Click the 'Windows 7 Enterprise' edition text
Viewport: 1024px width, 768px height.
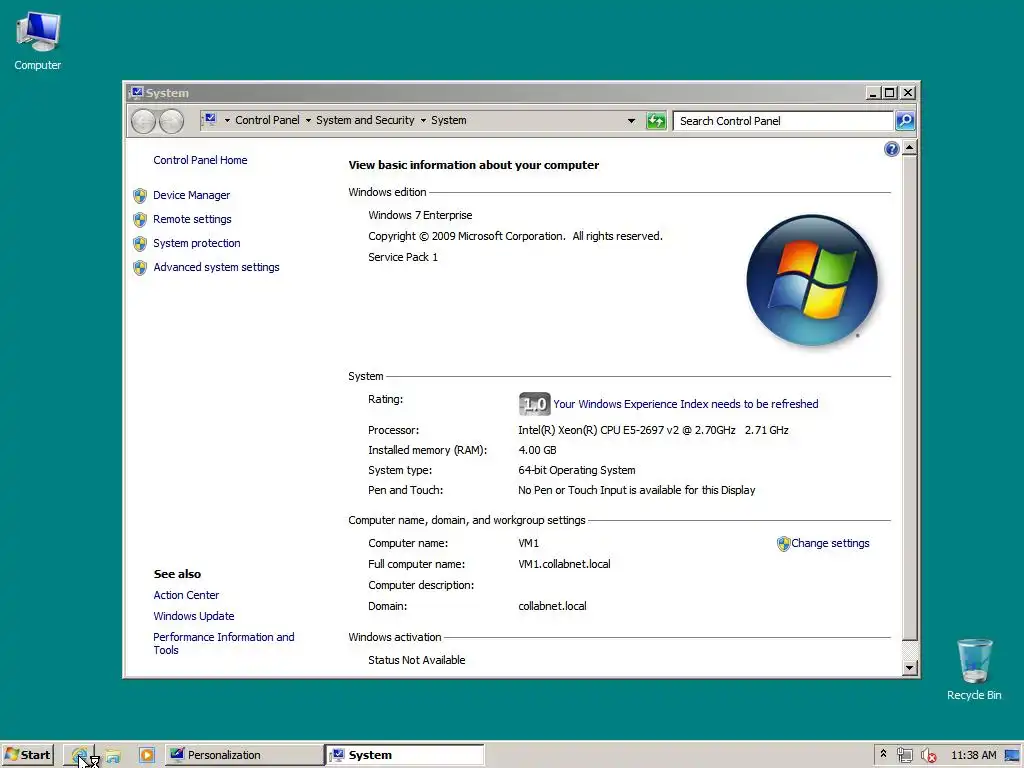point(420,215)
